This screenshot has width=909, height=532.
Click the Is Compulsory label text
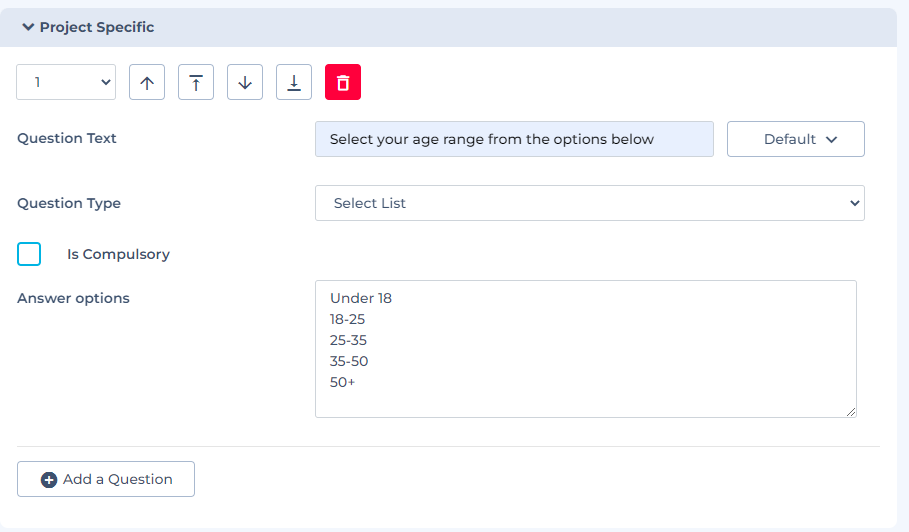click(x=118, y=254)
